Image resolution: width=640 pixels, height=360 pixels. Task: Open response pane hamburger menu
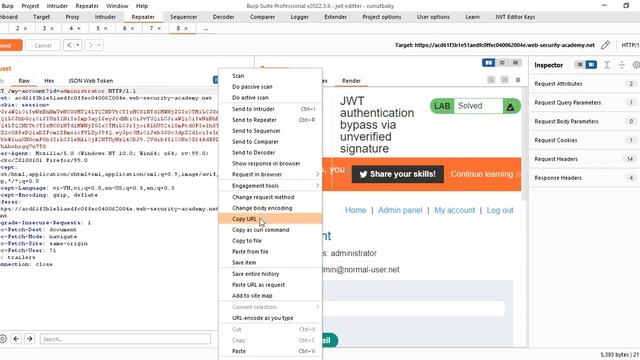tap(518, 80)
